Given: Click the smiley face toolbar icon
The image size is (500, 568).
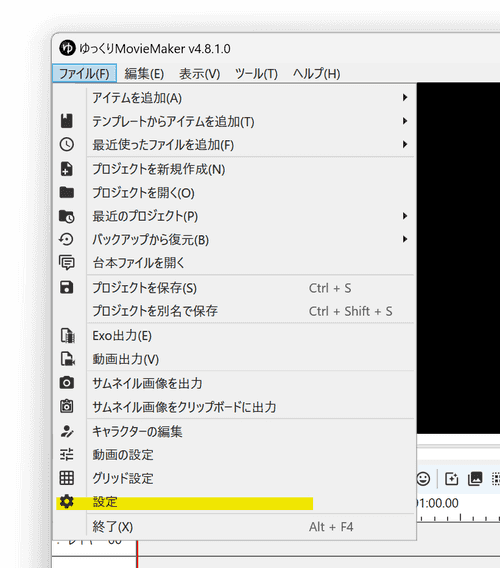Looking at the screenshot, I should (423, 479).
